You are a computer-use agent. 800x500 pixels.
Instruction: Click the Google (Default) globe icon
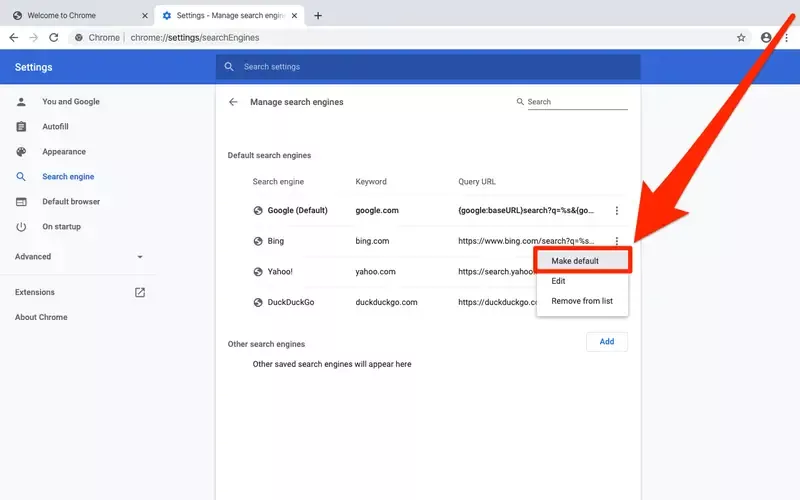pyautogui.click(x=258, y=210)
